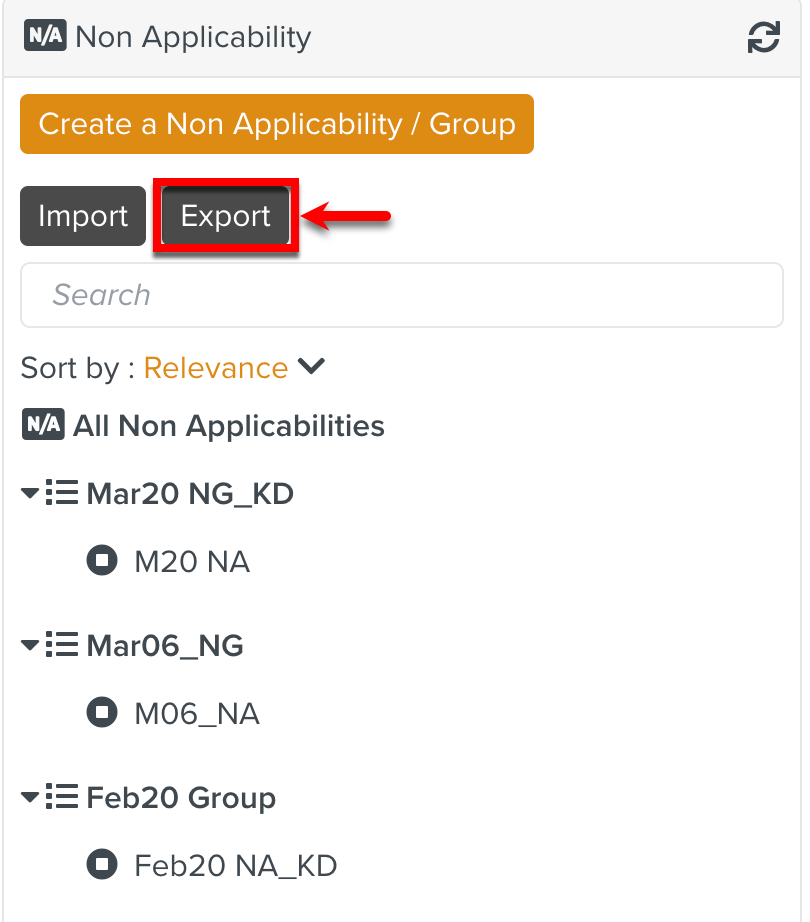This screenshot has height=922, width=810.
Task: Select All Non Applicabilities
Action: pos(228,425)
